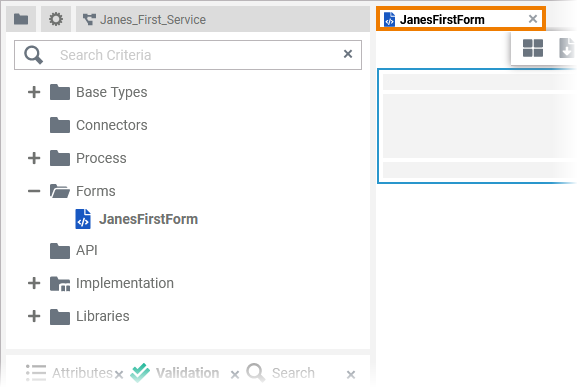Select JanesFirstForm in the tree

pyautogui.click(x=148, y=219)
